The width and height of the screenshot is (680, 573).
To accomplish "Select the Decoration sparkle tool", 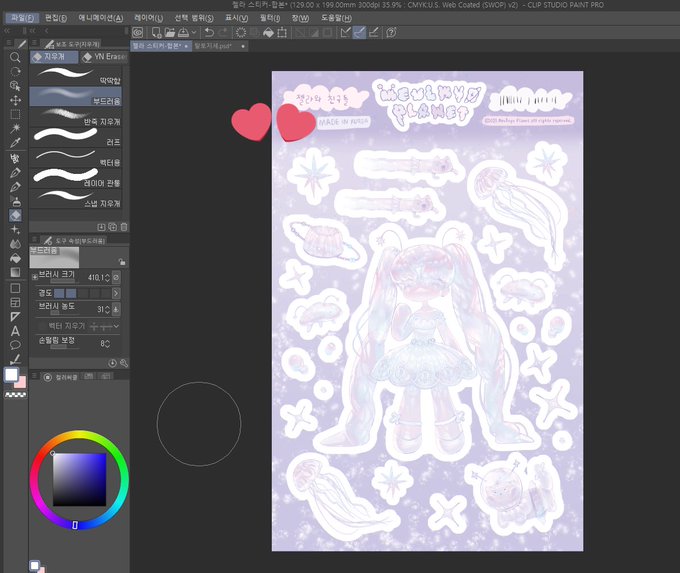I will tap(15, 229).
